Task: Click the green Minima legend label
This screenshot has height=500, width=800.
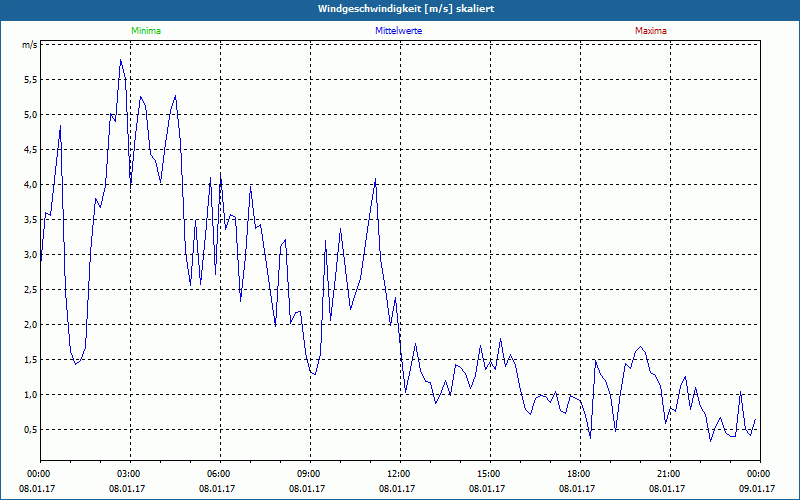Action: (146, 31)
